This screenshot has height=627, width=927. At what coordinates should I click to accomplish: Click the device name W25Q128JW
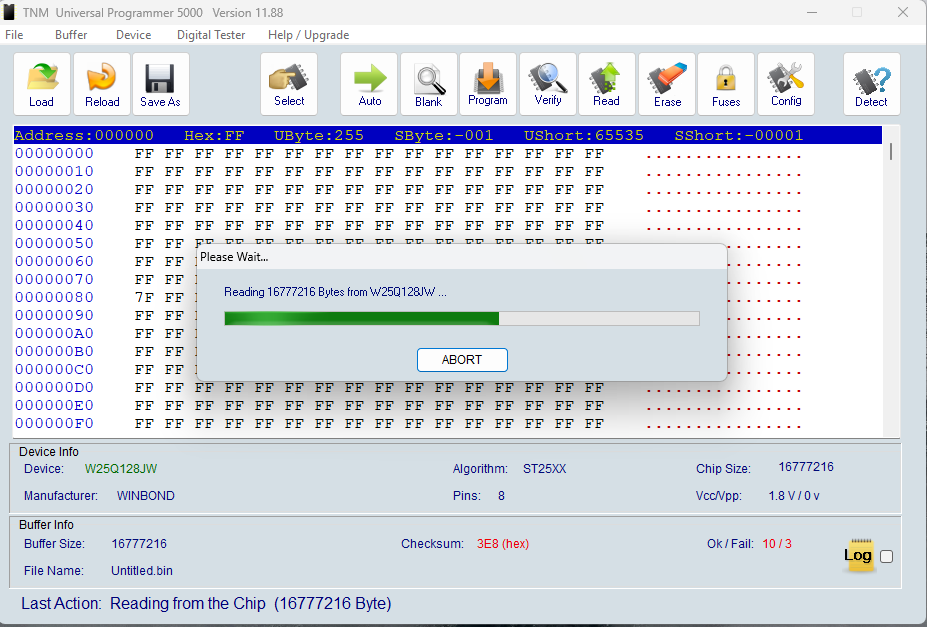tap(121, 469)
